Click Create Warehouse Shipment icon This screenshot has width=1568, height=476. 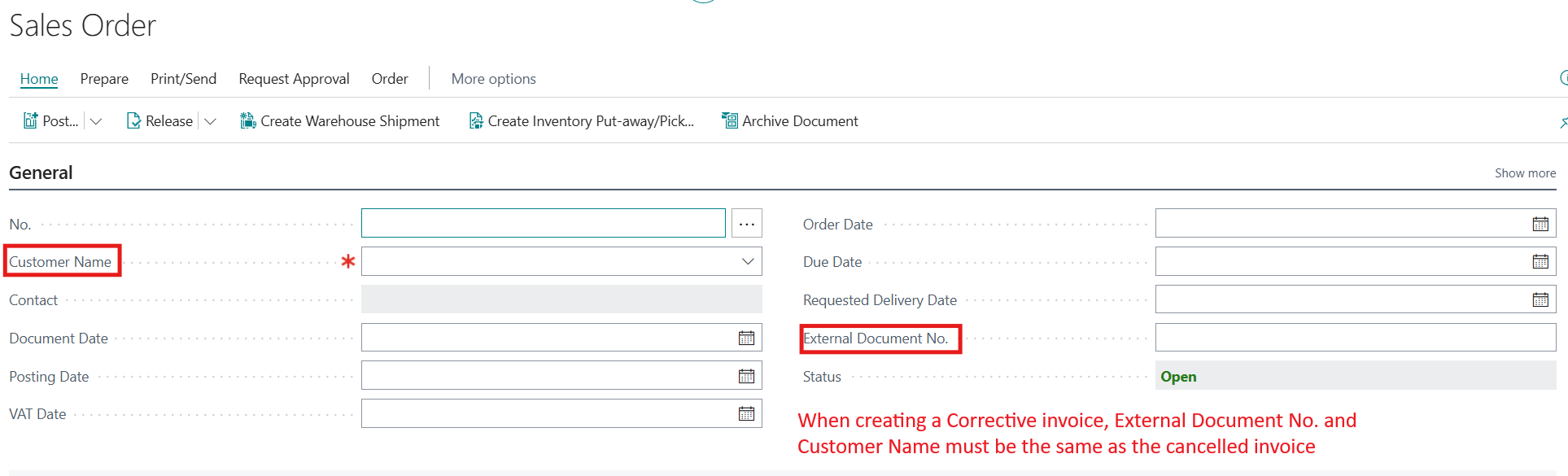[248, 120]
